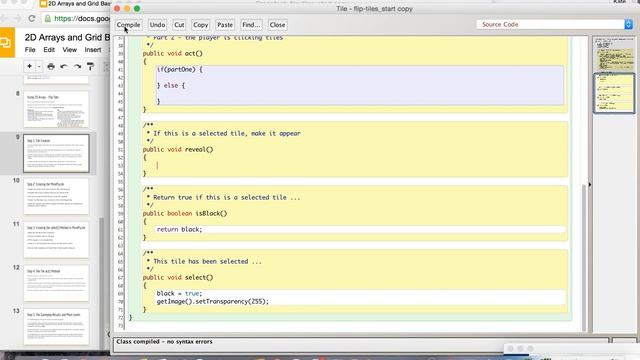
Task: Click the yellow minimize button of editor window
Action: (x=127, y=9)
